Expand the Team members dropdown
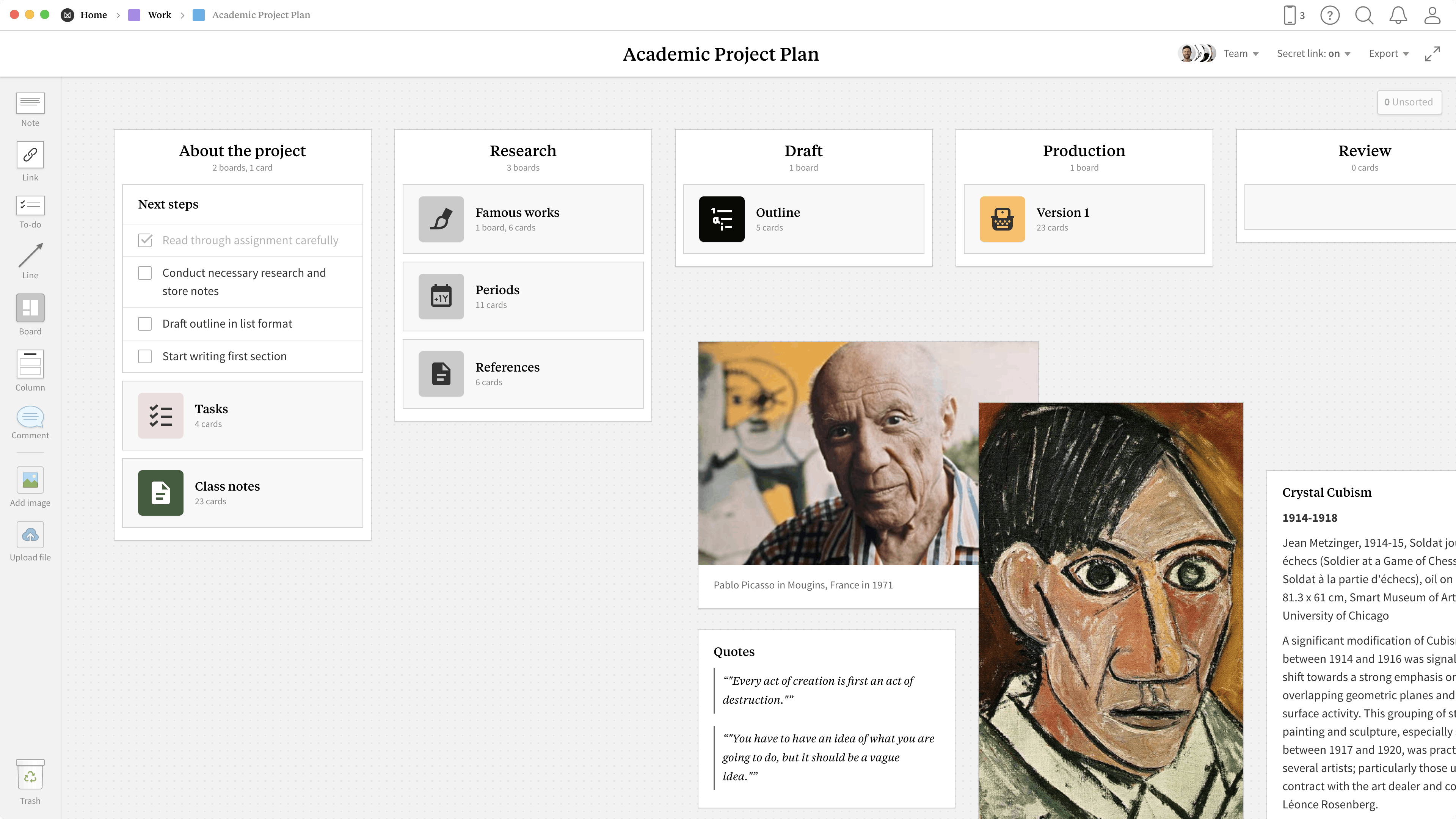 1241,53
